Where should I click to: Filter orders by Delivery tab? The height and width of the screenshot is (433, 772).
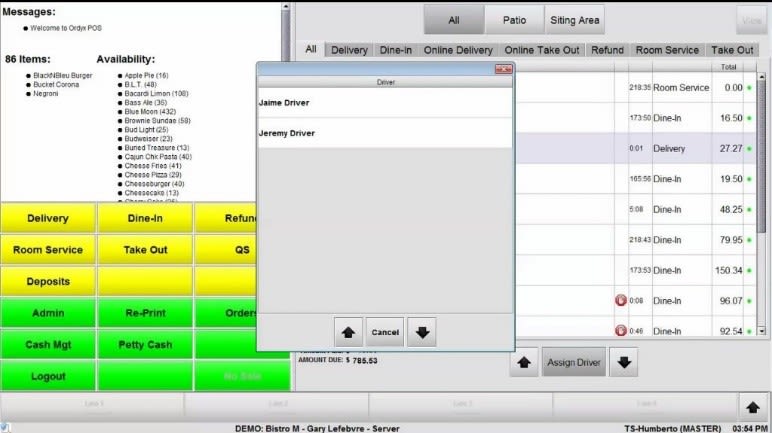click(349, 50)
